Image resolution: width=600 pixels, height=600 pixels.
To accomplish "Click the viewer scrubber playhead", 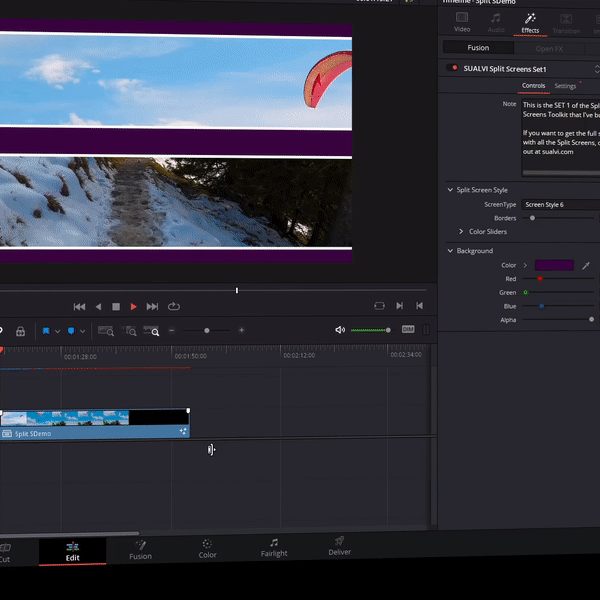I will point(237,290).
